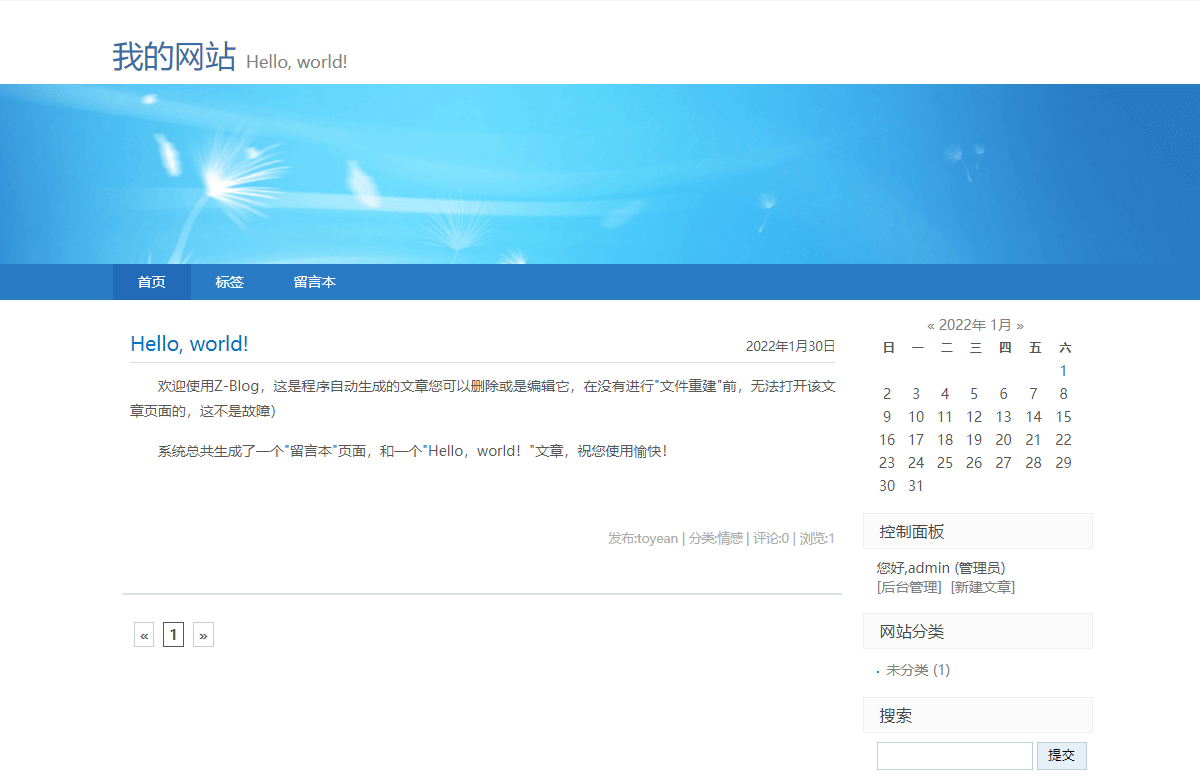Open the 留言本 navigation tab
The image size is (1200, 776).
click(315, 282)
